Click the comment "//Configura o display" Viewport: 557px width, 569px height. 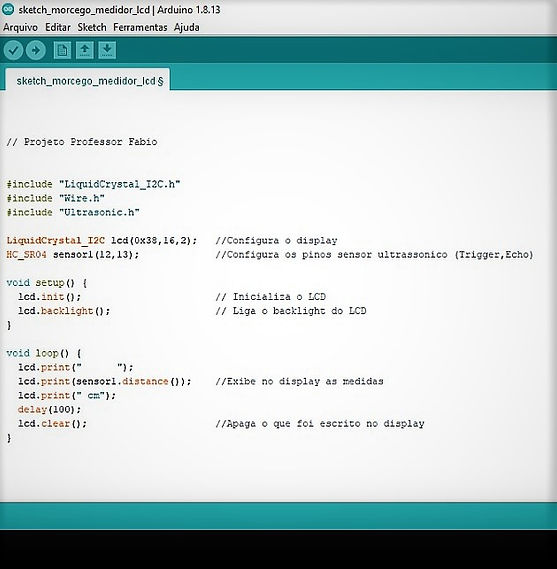point(277,241)
